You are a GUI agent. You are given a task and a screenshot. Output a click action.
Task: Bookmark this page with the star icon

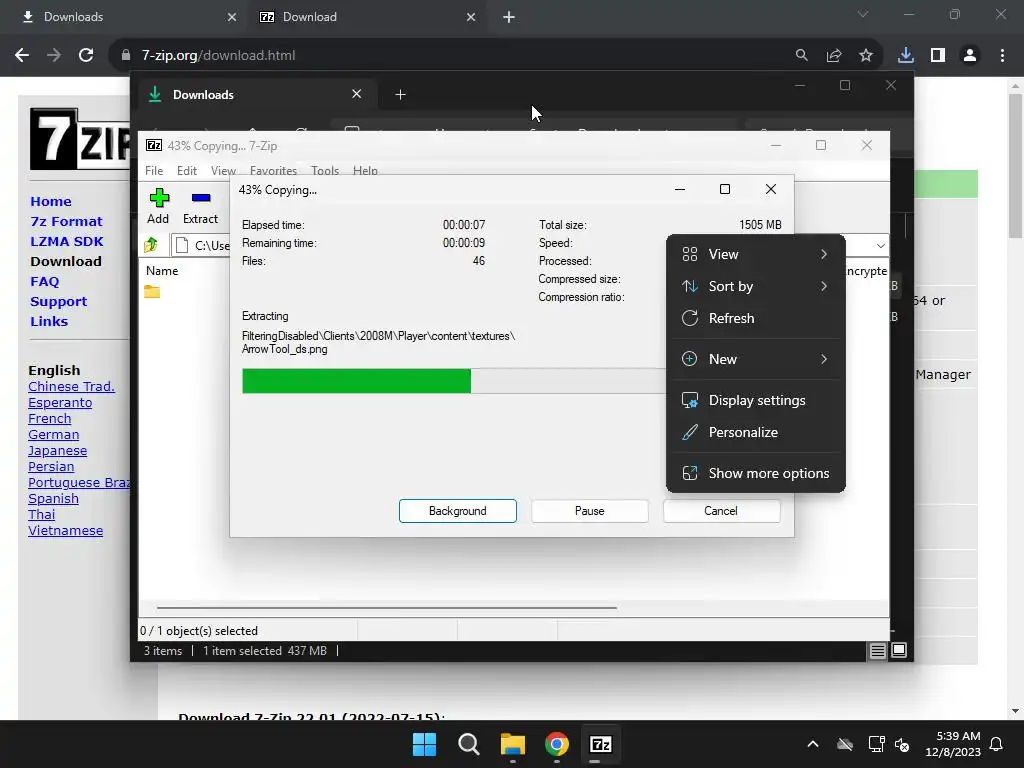tap(865, 56)
